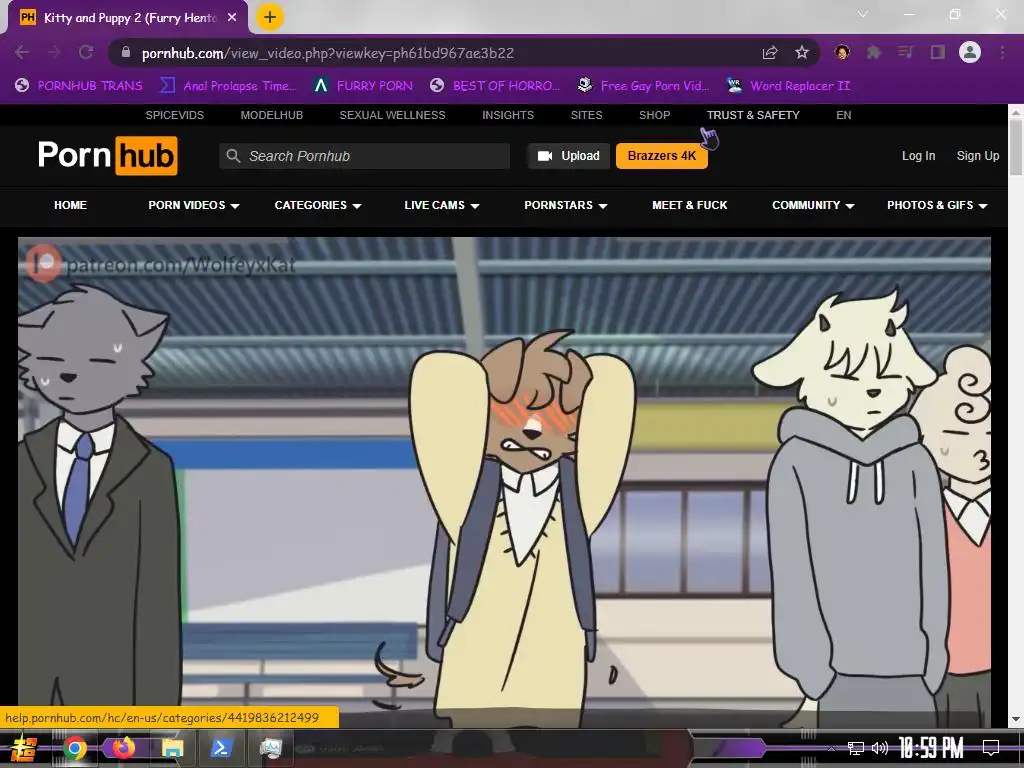This screenshot has height=768, width=1024.
Task: Click the taskbar clock showing 10:59 PM
Action: click(x=931, y=748)
